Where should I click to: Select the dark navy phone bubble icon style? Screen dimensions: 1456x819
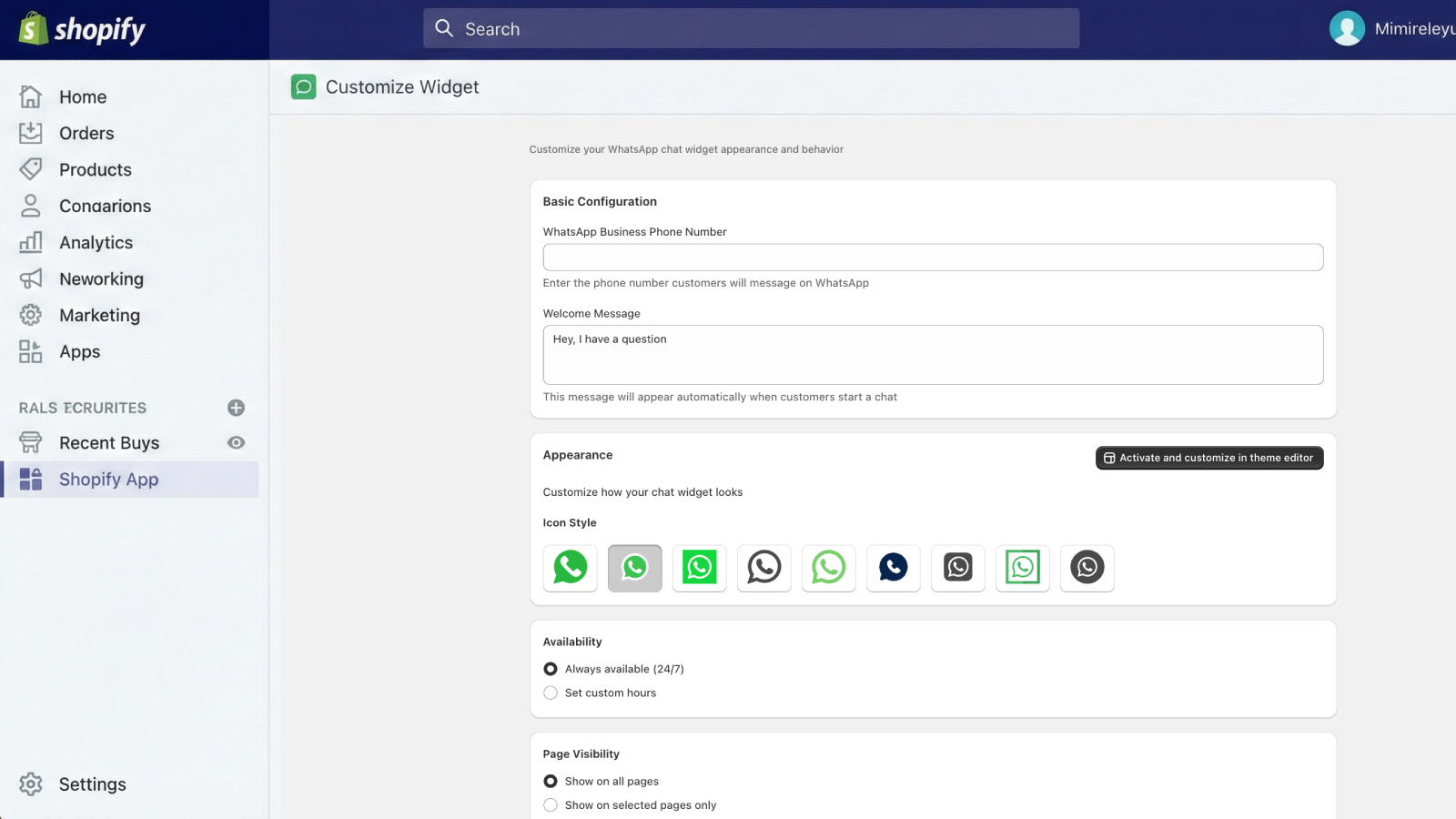[894, 568]
